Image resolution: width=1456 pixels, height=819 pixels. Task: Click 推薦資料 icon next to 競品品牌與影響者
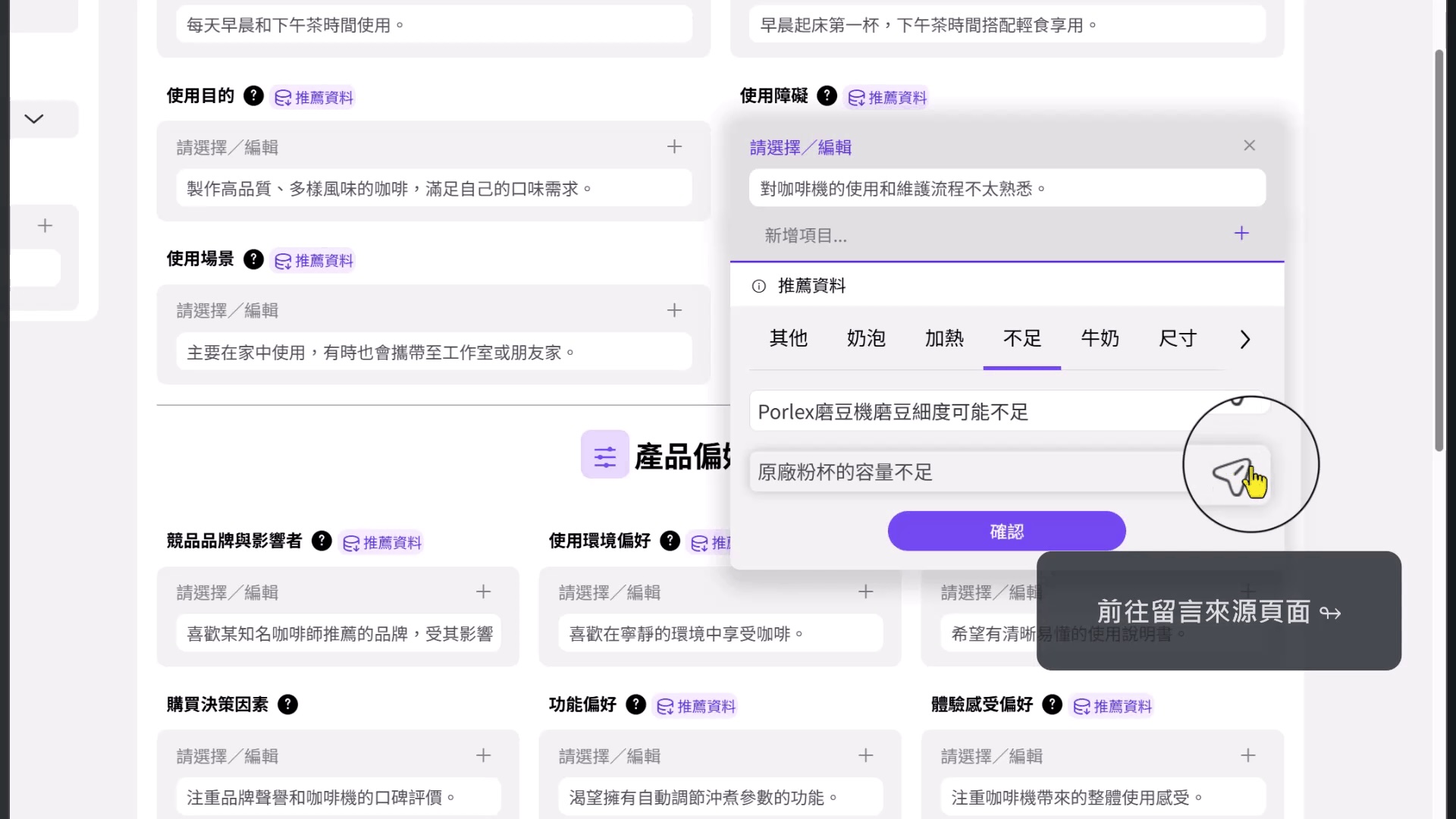click(381, 542)
